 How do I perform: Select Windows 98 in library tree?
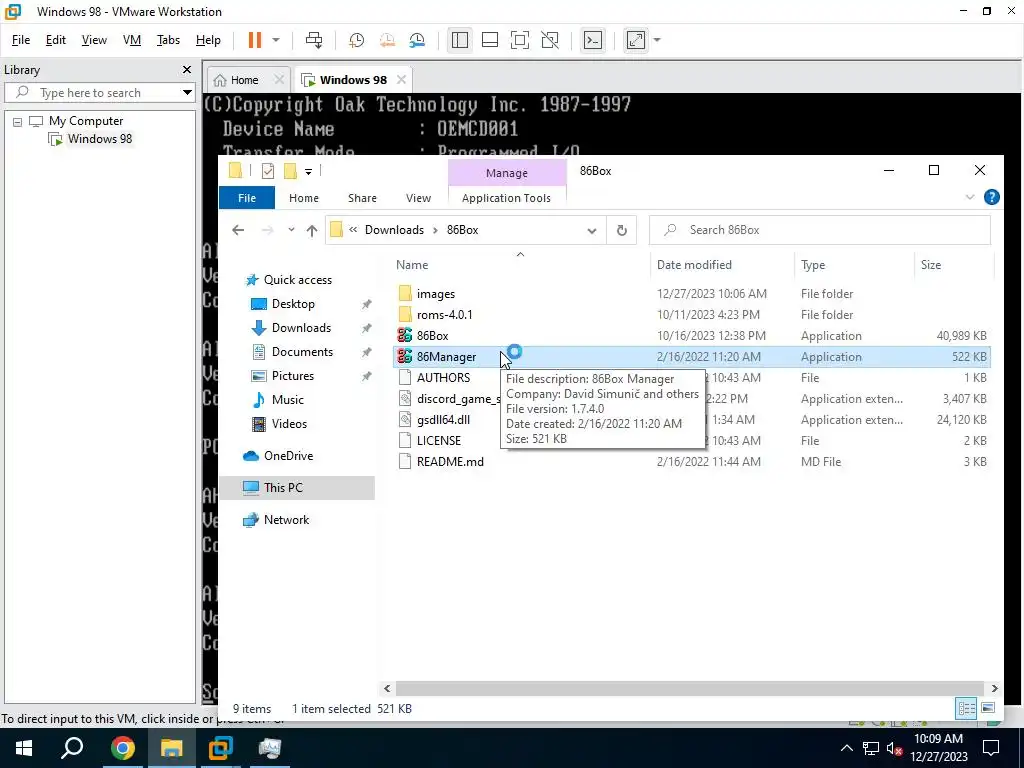point(99,139)
